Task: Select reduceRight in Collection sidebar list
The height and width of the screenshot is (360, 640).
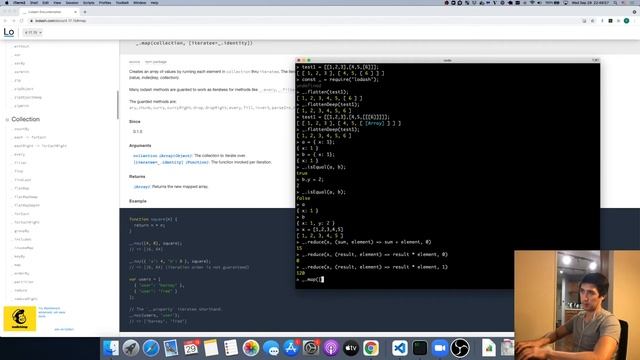Action: [x=26, y=299]
